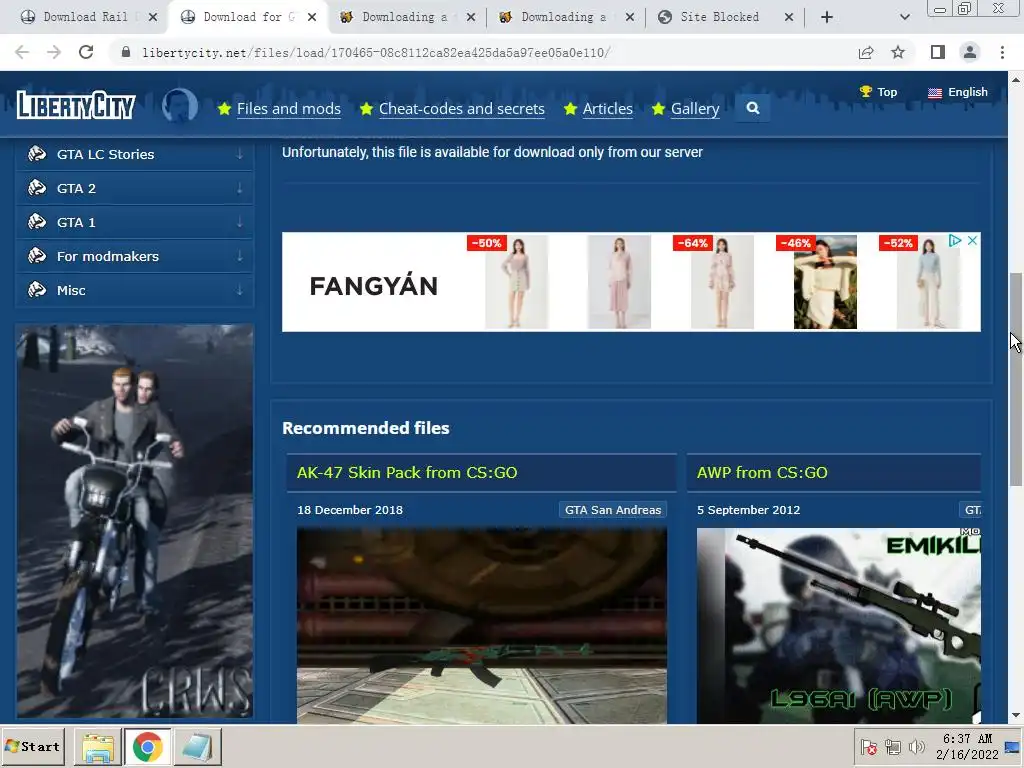Click the volume icon in system tray
The image size is (1024, 768).
click(917, 747)
